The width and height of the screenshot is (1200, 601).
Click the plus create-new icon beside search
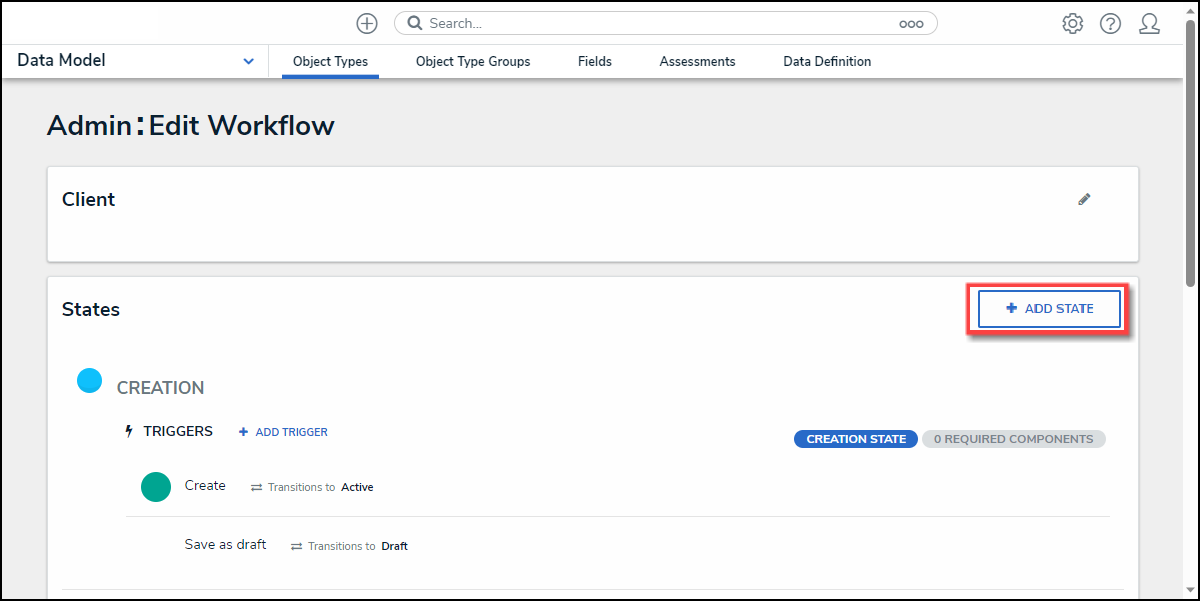coord(367,23)
